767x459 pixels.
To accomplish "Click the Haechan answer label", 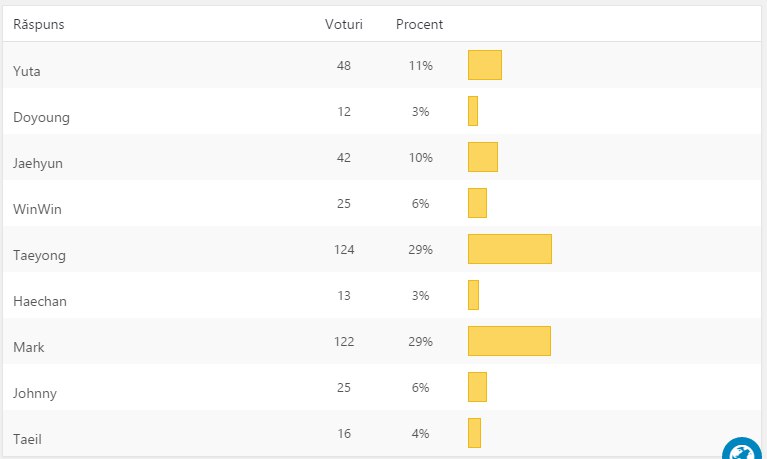I will click(40, 301).
